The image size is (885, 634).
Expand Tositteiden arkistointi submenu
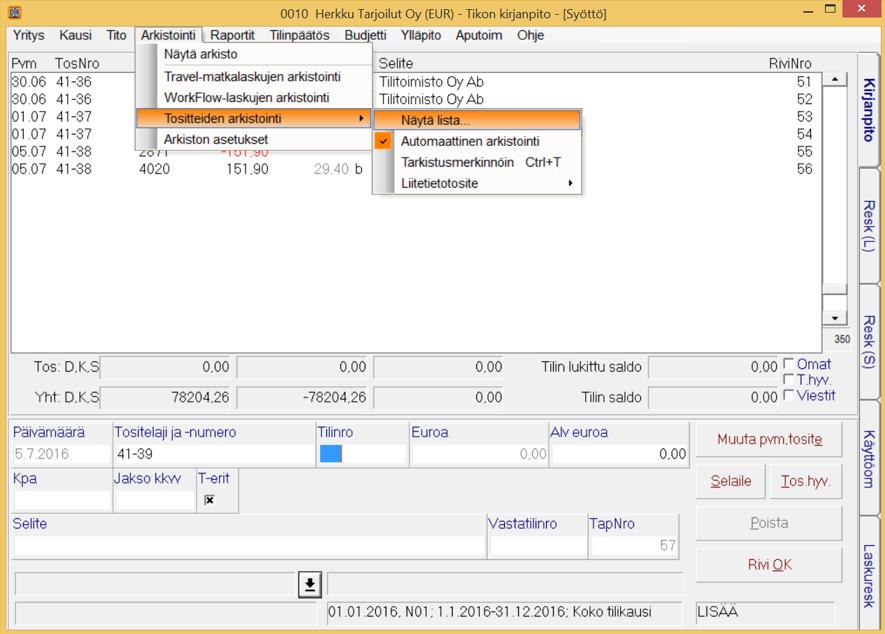(x=253, y=119)
